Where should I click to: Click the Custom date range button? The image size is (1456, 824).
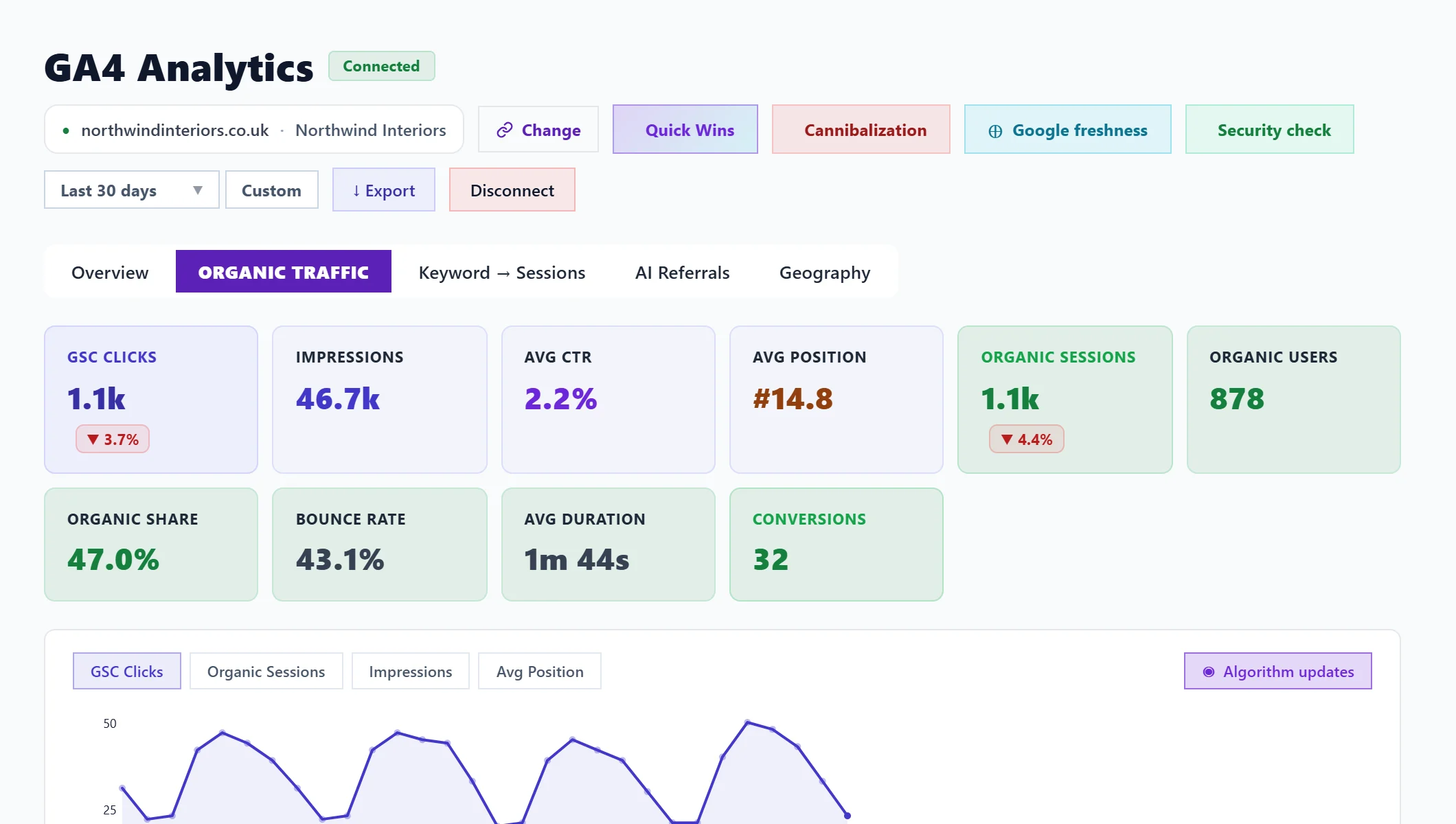coord(272,190)
